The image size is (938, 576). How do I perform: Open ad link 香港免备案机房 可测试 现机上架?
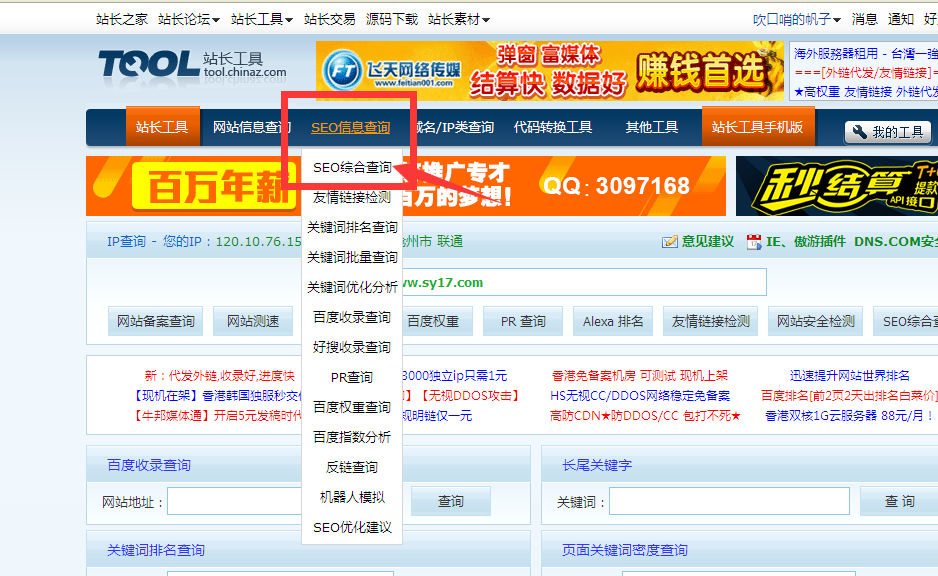639,376
